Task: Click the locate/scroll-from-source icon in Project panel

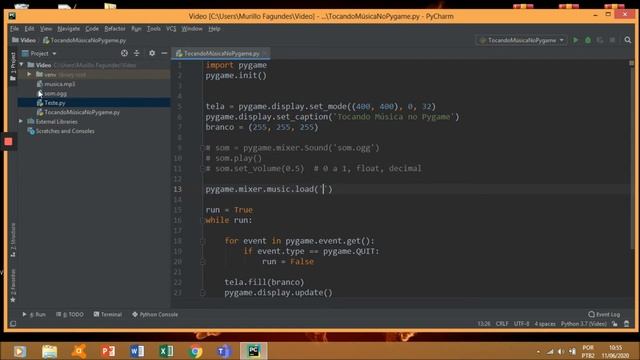Action: (124, 53)
